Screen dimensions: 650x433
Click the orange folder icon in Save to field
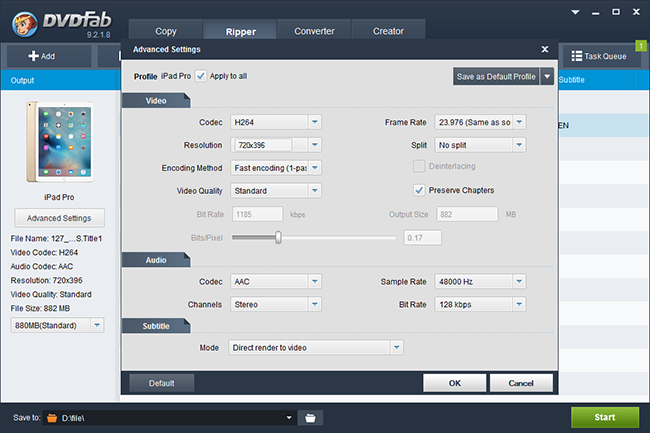coord(52,418)
